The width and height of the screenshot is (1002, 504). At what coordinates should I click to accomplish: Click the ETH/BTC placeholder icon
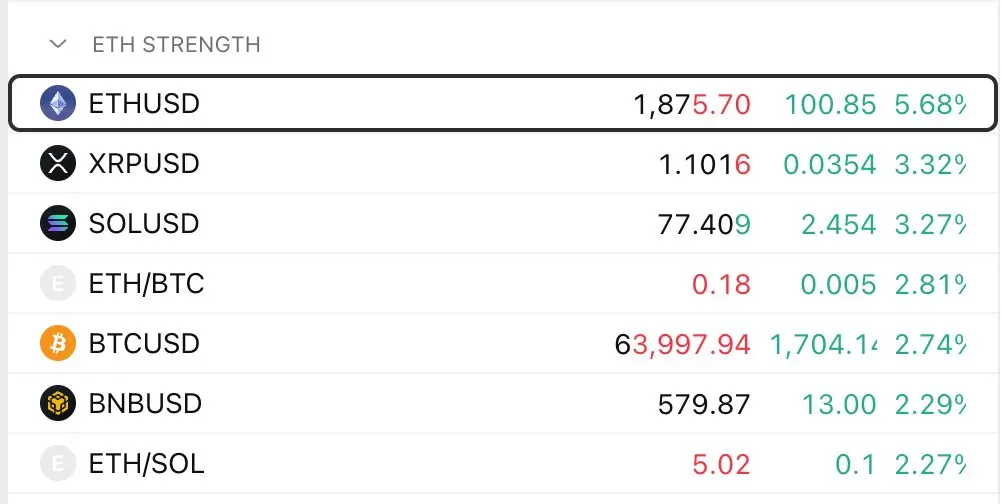click(58, 283)
